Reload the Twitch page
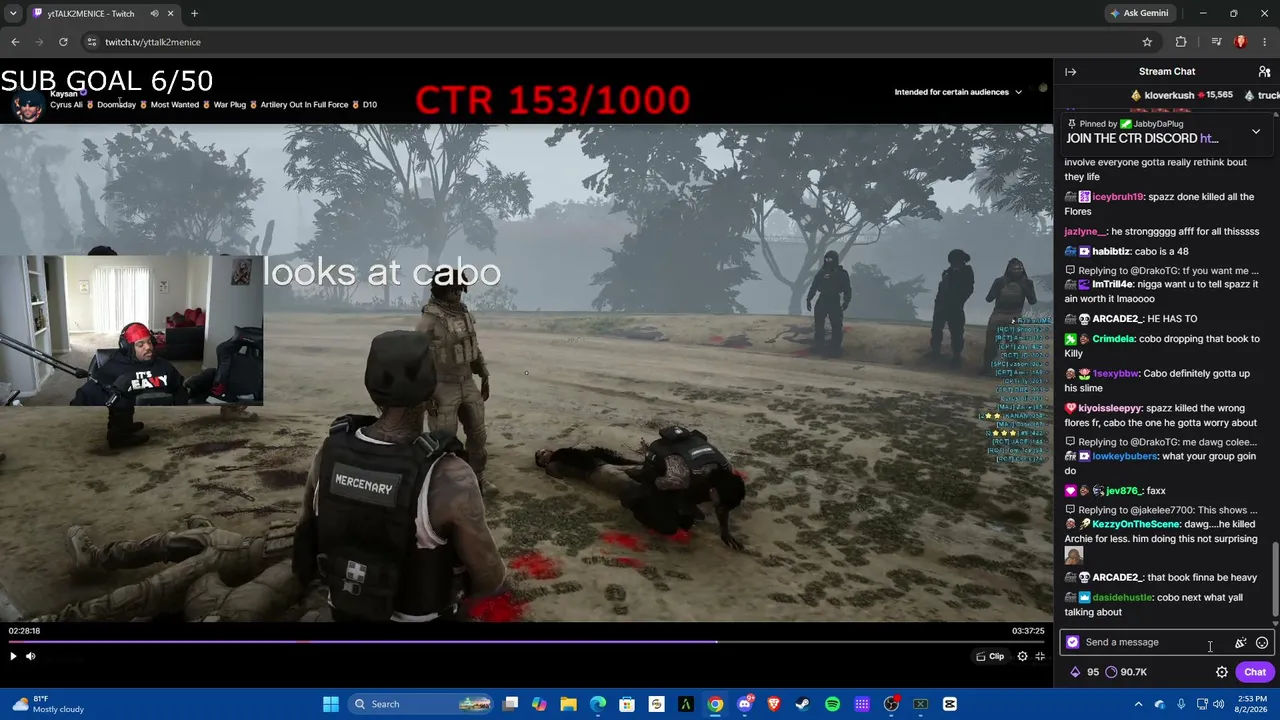The image size is (1280, 720). 63,42
